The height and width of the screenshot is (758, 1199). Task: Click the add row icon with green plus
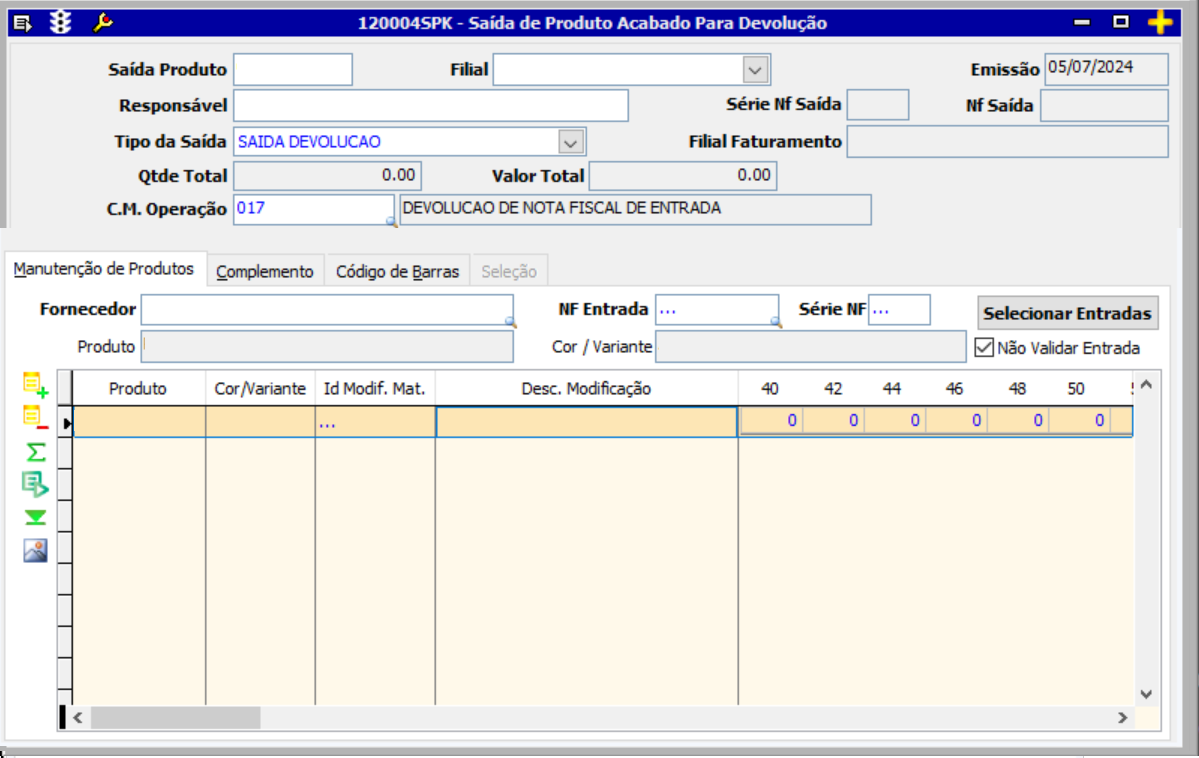pos(35,383)
